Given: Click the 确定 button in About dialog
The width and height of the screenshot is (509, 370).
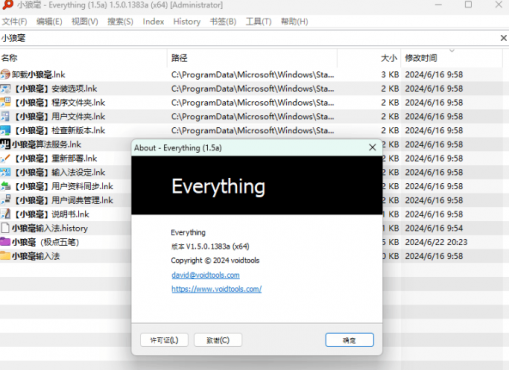Looking at the screenshot, I should [349, 340].
